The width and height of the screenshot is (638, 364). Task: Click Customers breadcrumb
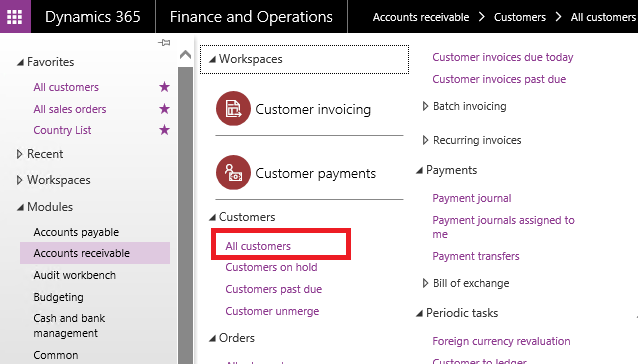pyautogui.click(x=520, y=17)
